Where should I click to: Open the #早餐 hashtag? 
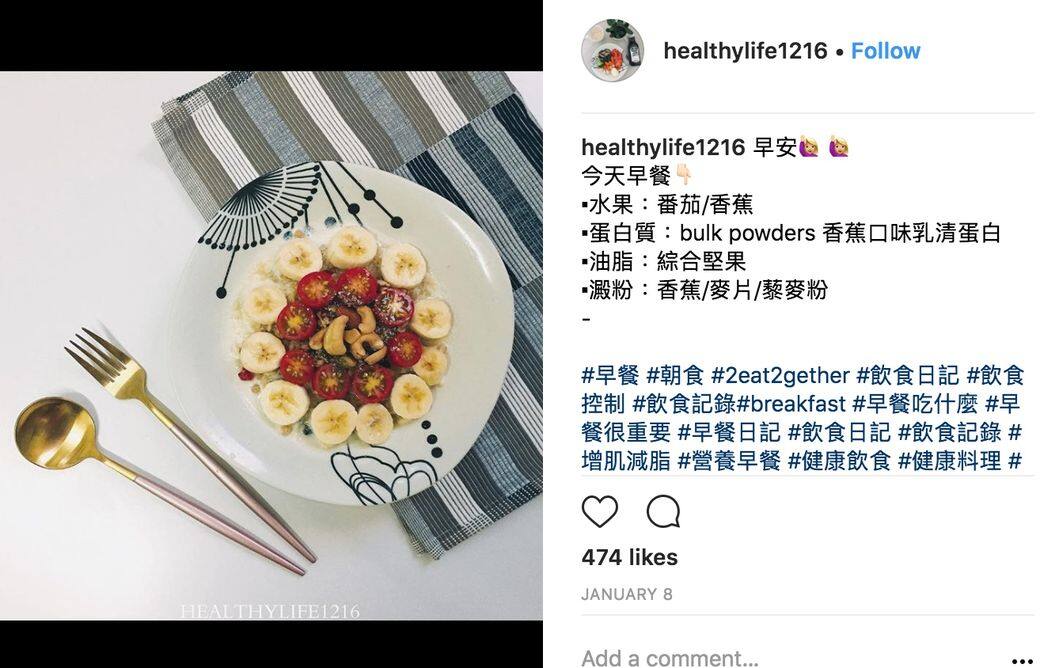click(610, 375)
